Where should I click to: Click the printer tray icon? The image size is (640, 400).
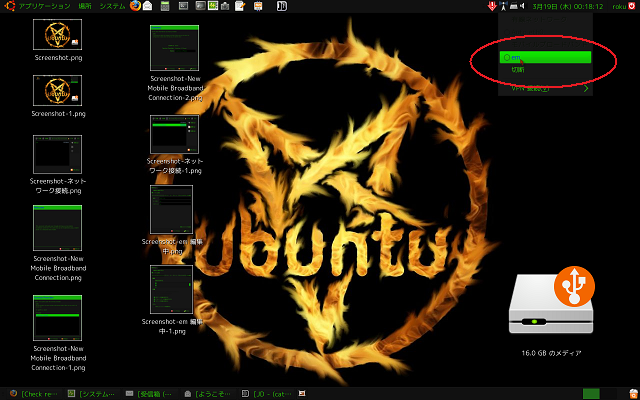pos(514,6)
